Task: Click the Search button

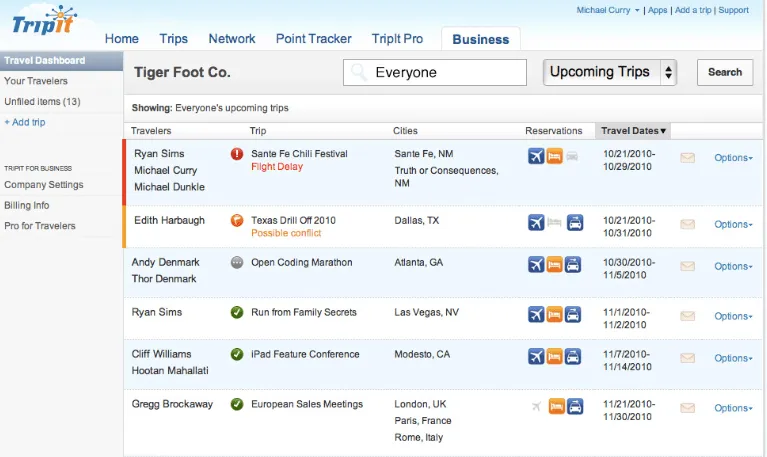Action: 725,72
